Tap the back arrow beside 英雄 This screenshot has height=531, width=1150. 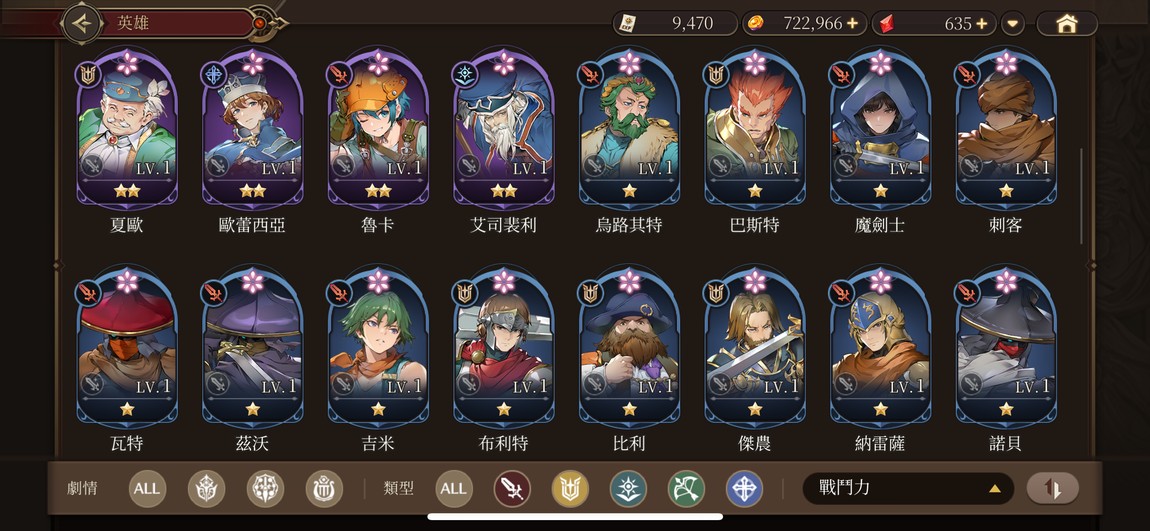coord(82,23)
